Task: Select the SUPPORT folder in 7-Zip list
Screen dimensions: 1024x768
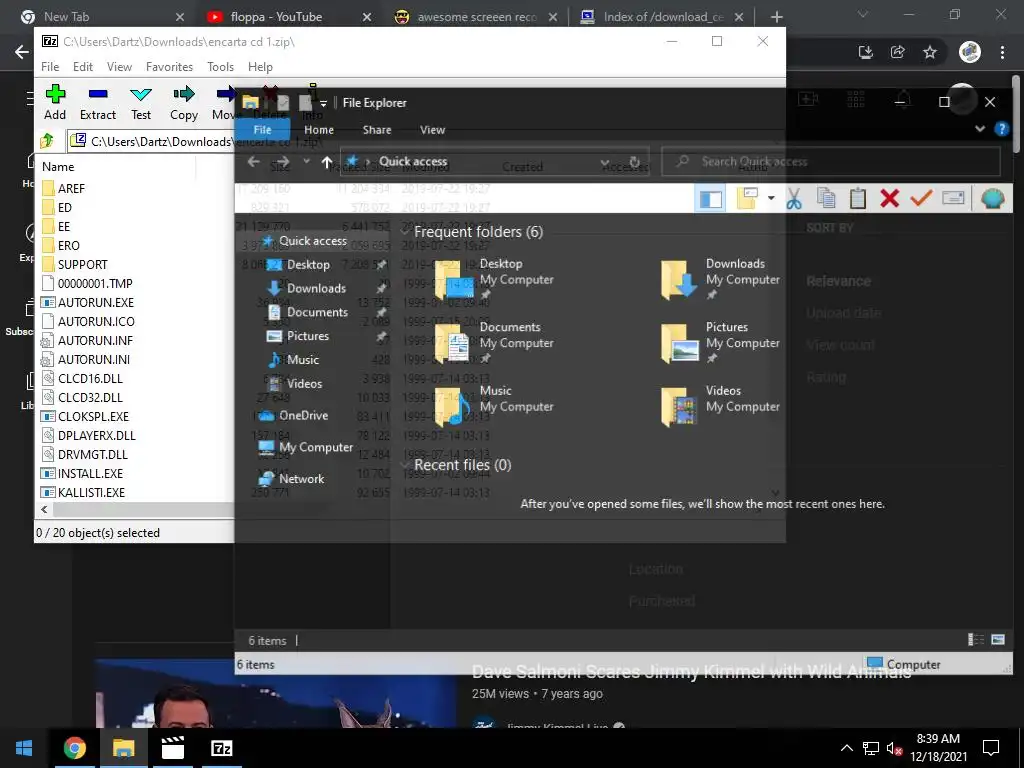Action: pos(82,264)
